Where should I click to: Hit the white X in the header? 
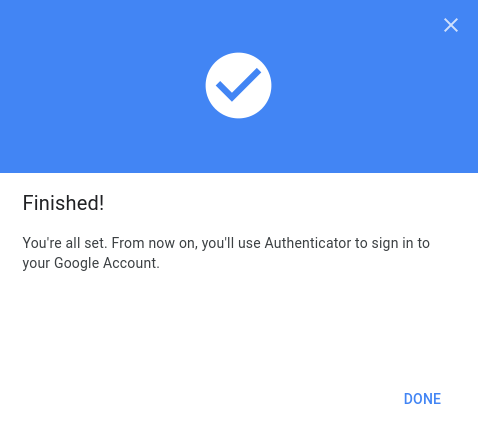451,25
